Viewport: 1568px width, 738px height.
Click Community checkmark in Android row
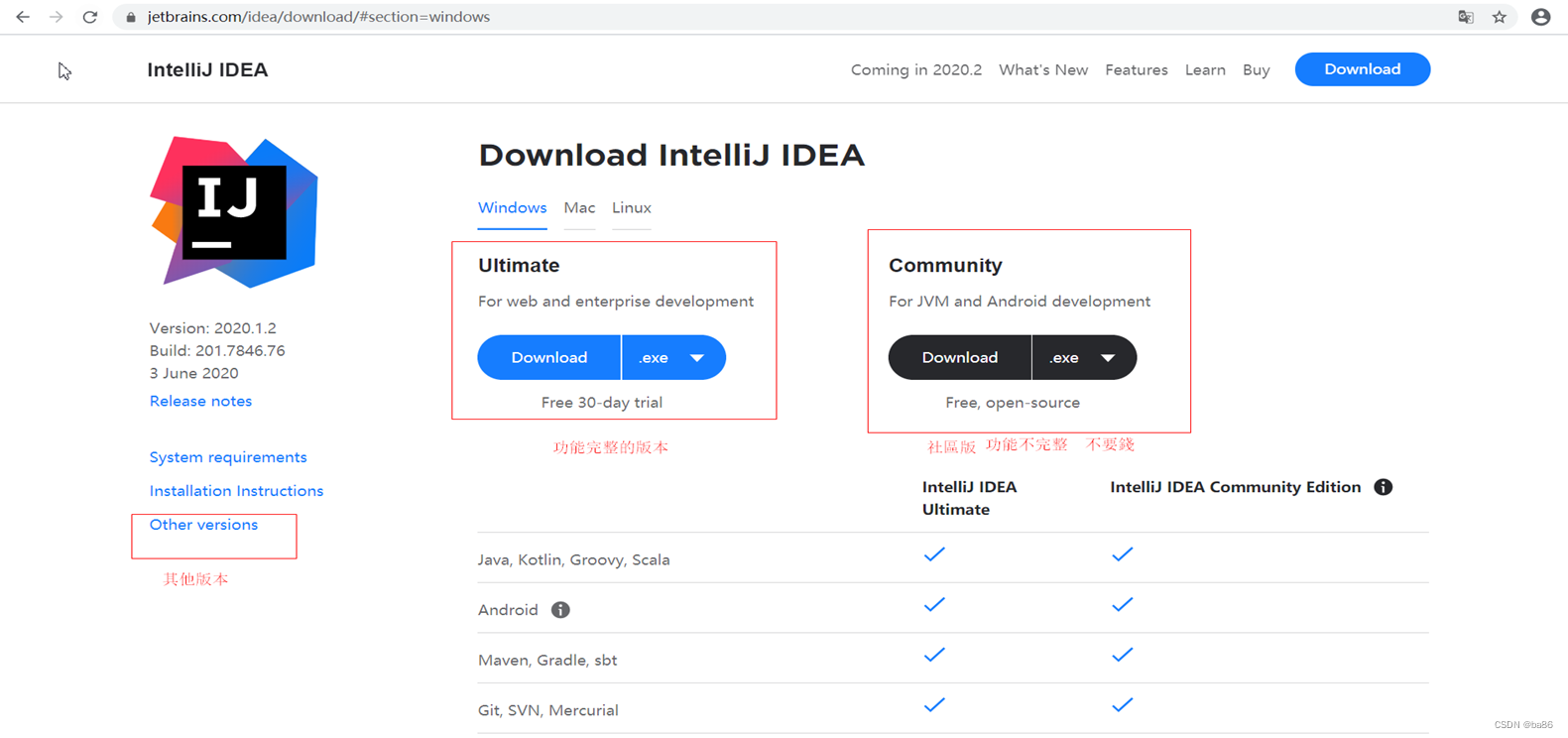click(x=1122, y=604)
